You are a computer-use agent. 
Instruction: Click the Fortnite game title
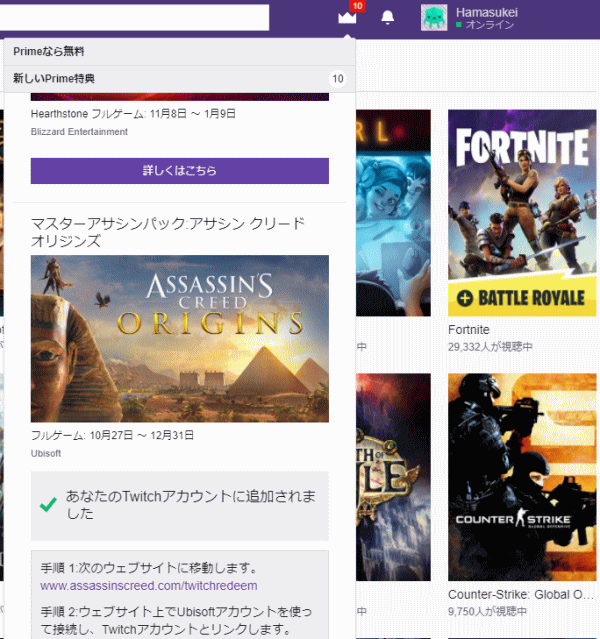(469, 329)
